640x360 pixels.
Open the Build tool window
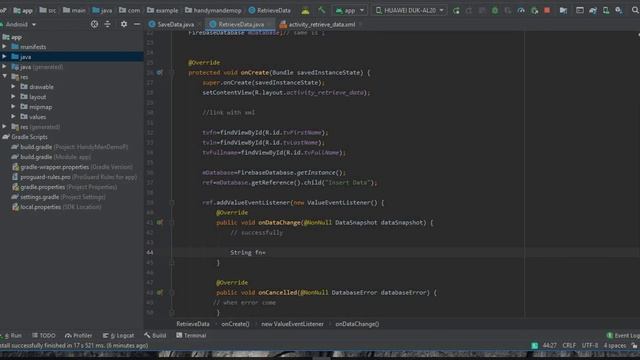point(155,336)
